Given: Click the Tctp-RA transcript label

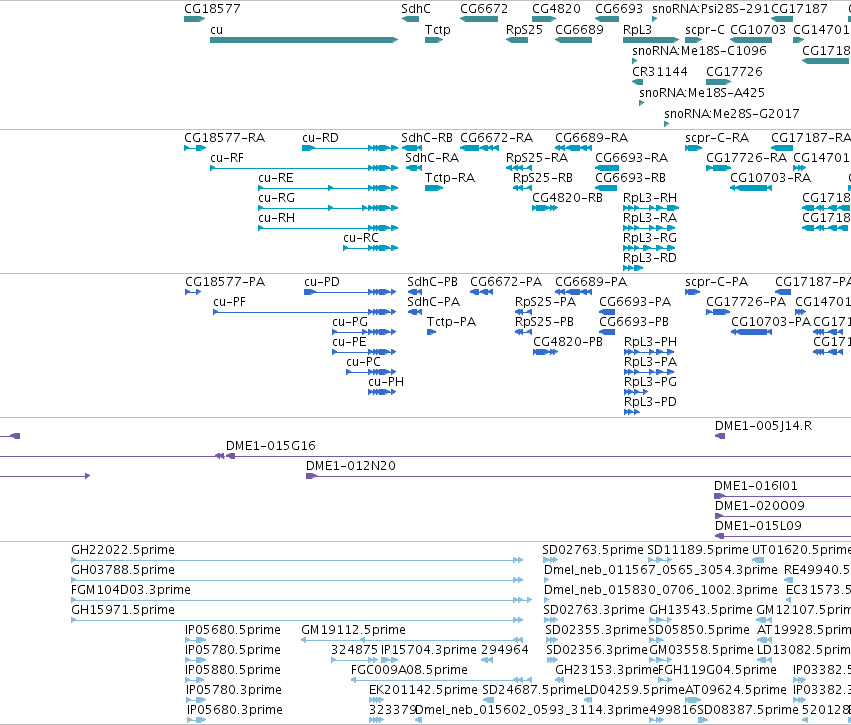Looking at the screenshot, I should click(450, 178).
